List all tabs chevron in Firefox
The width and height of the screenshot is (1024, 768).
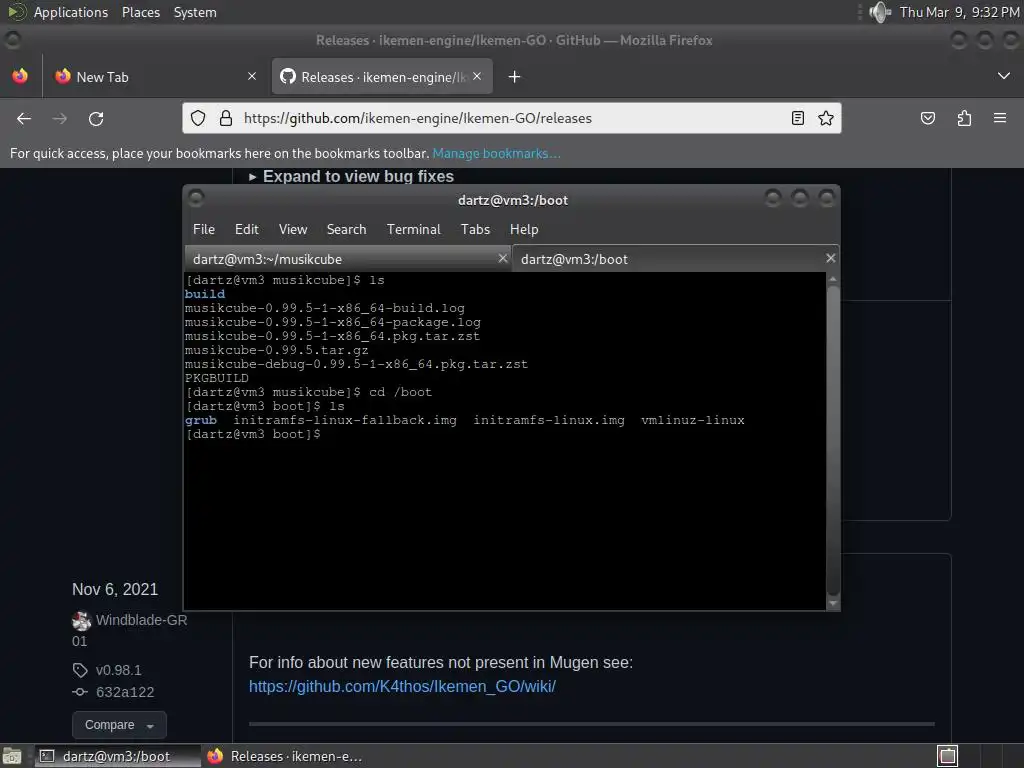click(1004, 76)
